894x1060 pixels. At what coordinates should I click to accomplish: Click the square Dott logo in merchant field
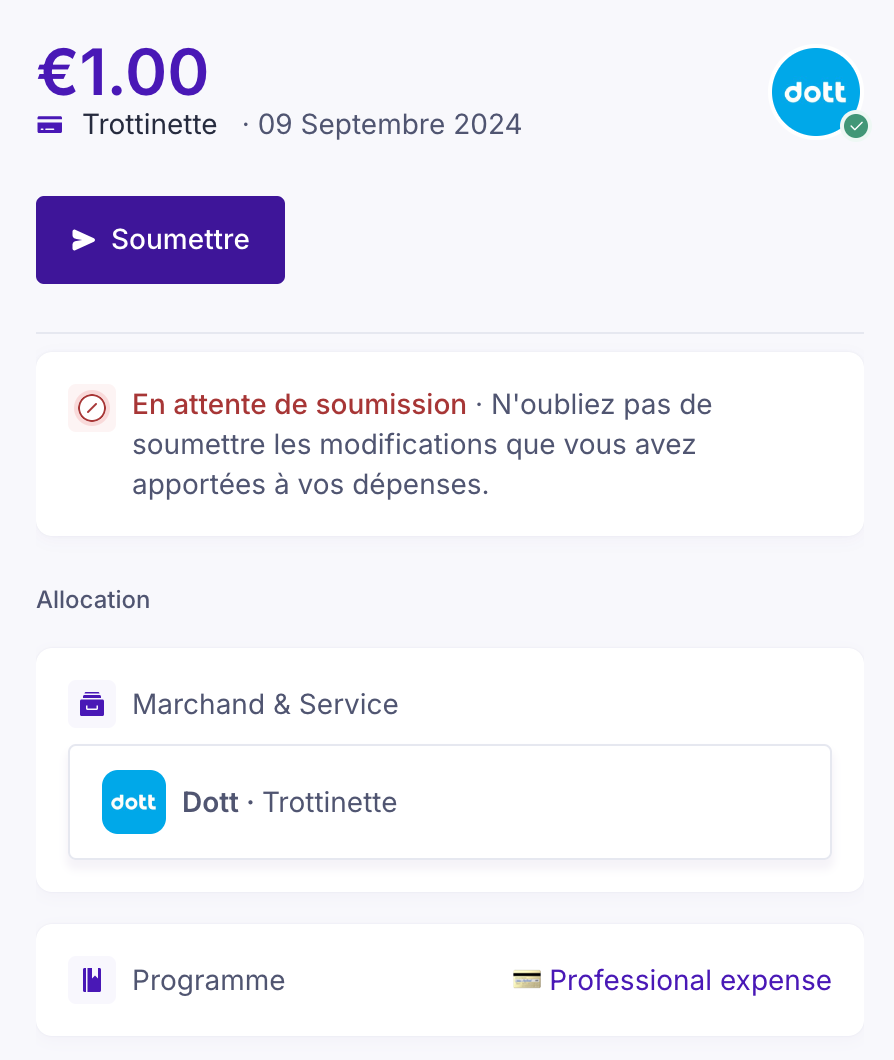pos(134,802)
